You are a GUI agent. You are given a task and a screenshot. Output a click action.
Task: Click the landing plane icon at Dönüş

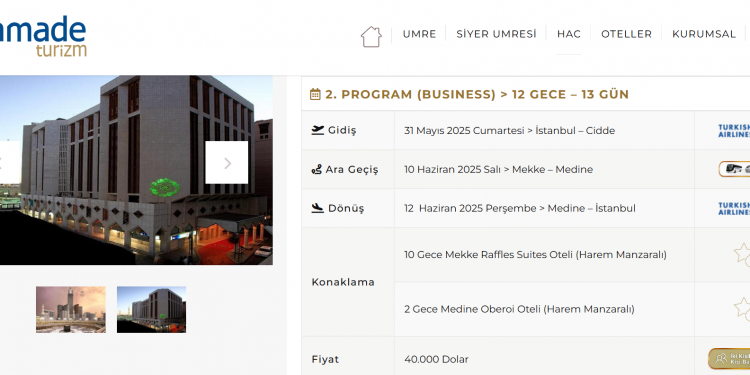point(317,208)
